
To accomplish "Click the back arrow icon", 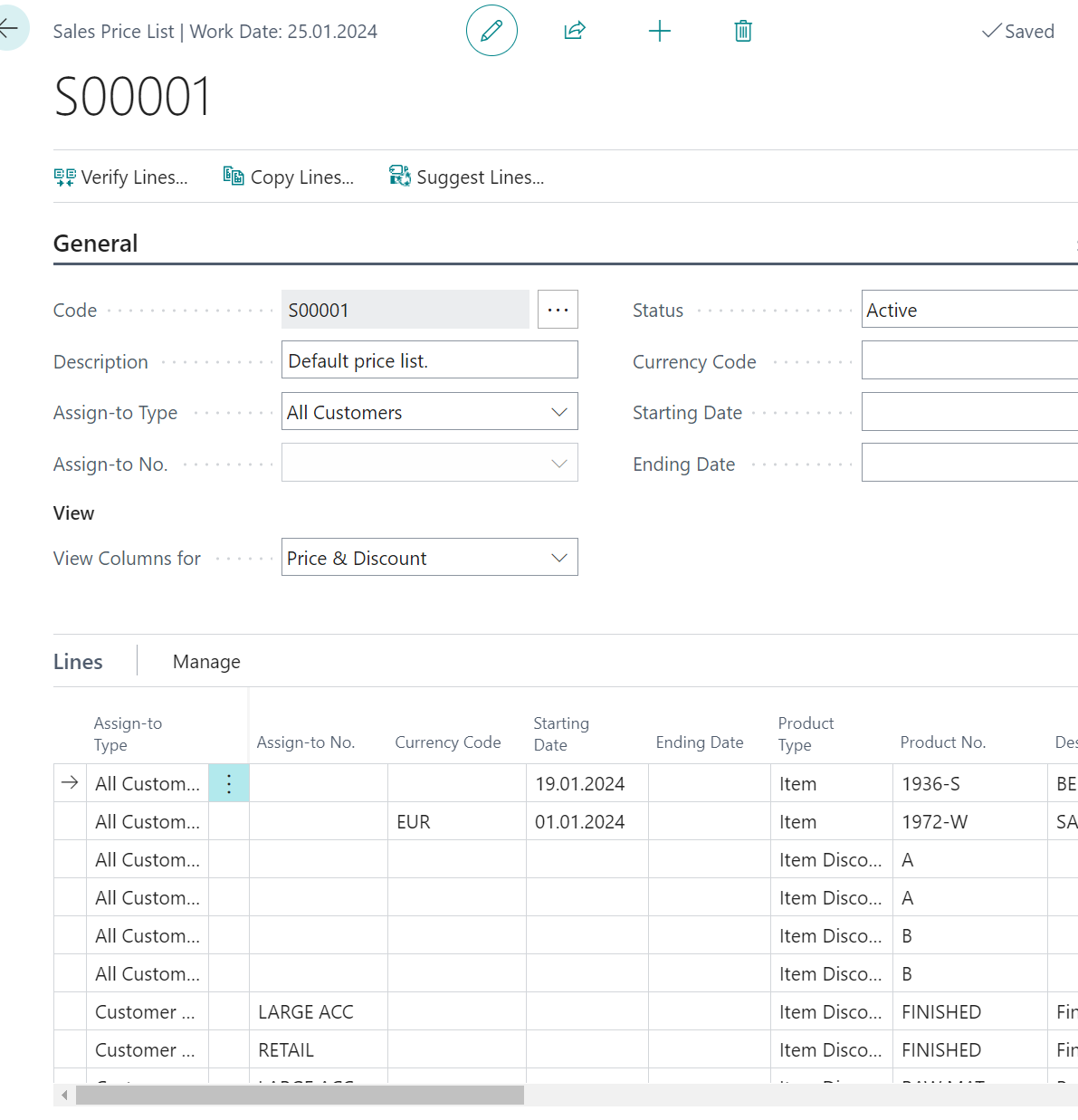I will (x=10, y=29).
